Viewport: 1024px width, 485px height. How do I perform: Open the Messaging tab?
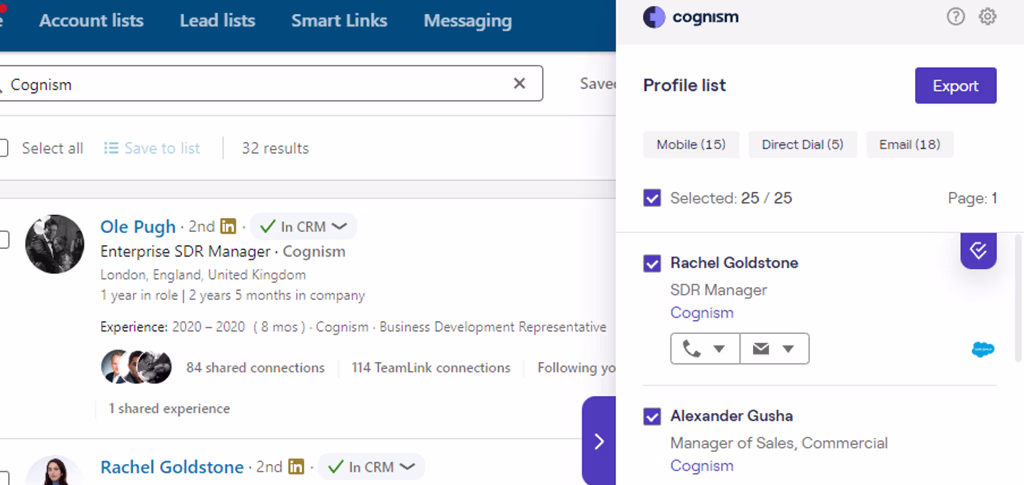468,21
